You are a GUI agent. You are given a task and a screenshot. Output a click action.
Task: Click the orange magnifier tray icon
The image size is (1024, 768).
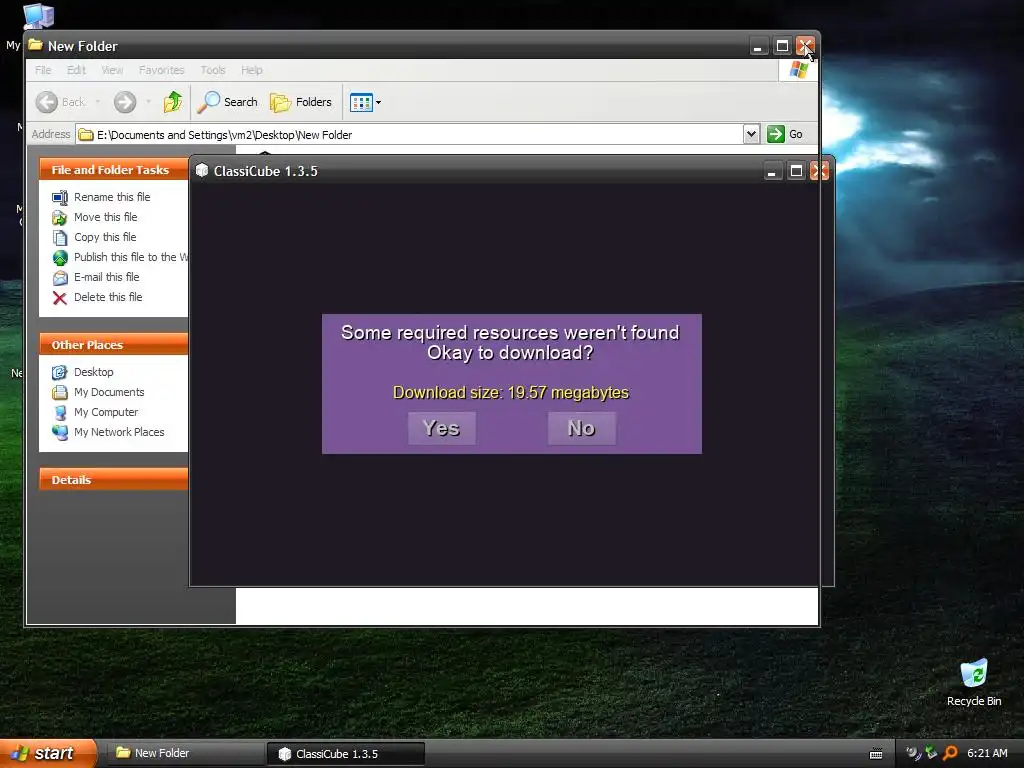coord(950,753)
